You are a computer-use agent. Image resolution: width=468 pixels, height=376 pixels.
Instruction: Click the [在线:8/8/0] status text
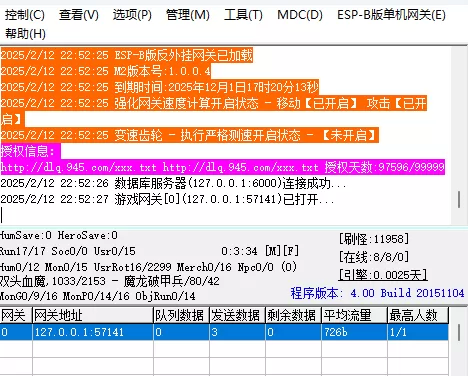click(x=374, y=257)
